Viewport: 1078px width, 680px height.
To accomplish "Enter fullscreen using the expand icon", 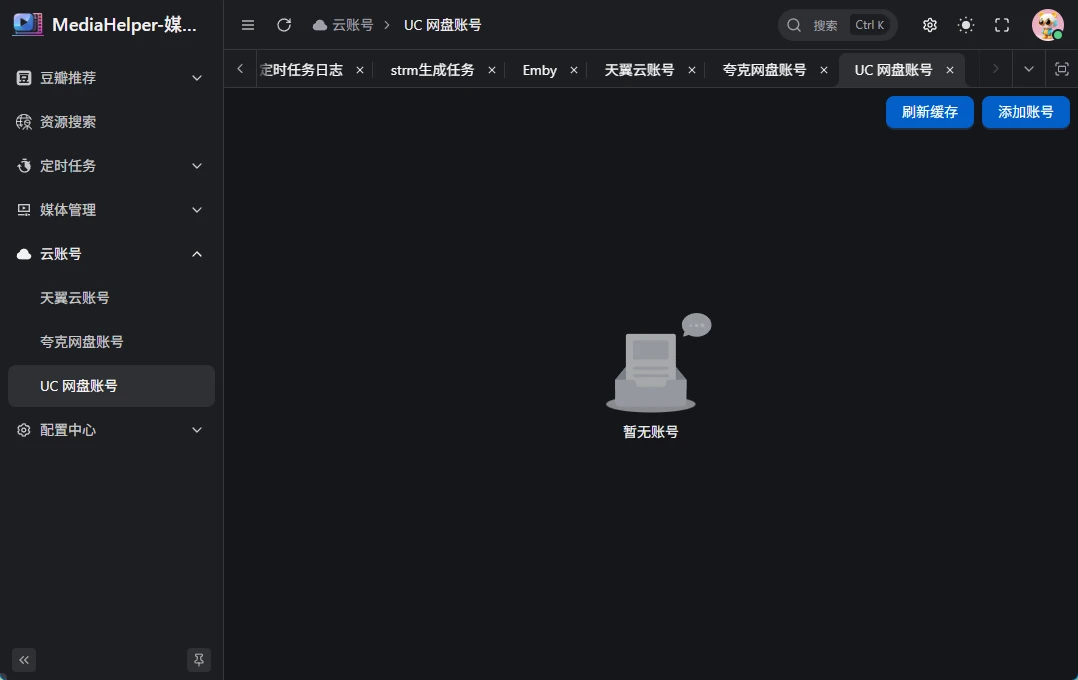I will [x=1002, y=25].
